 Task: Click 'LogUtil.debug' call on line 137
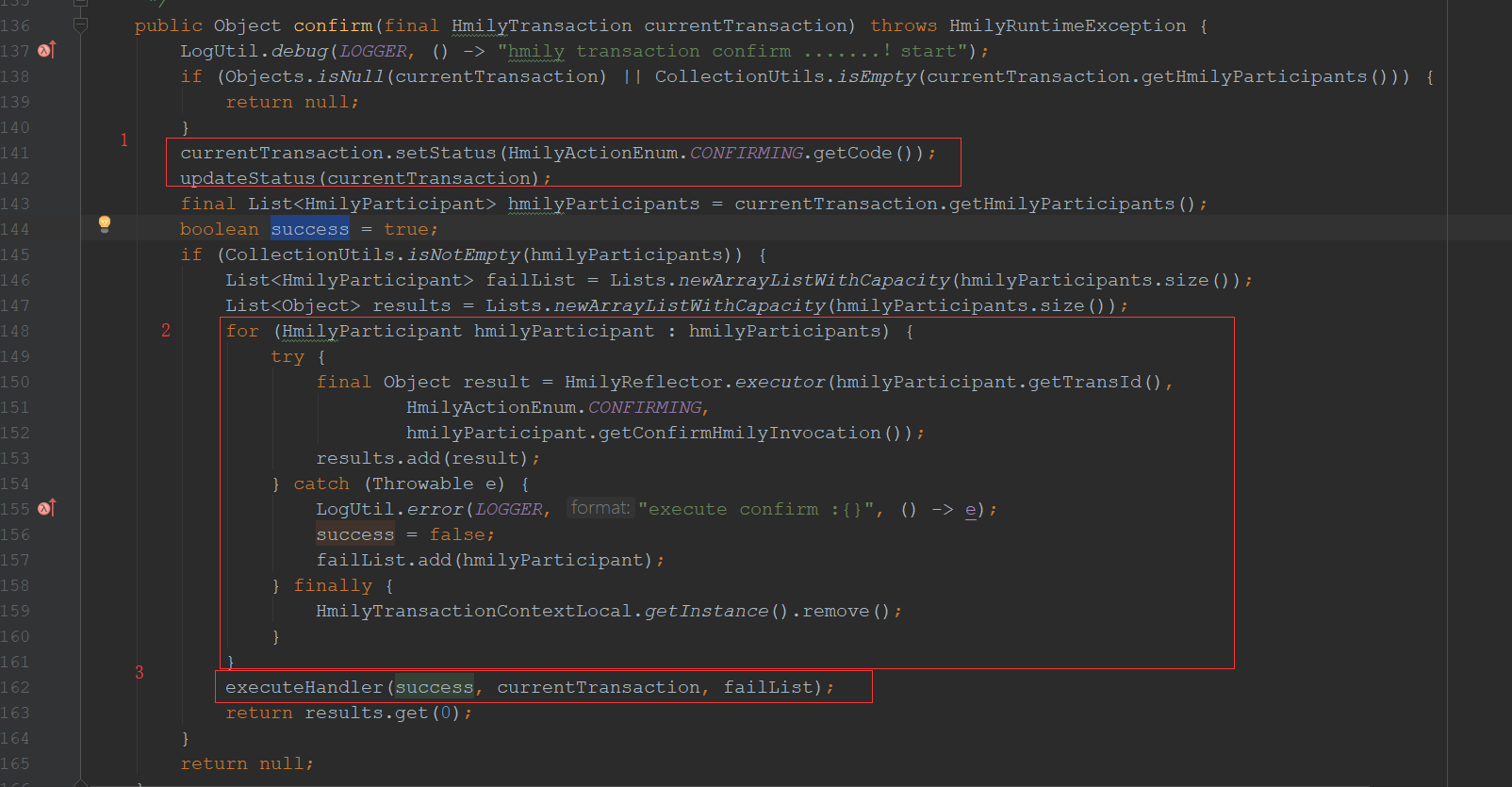coord(255,51)
